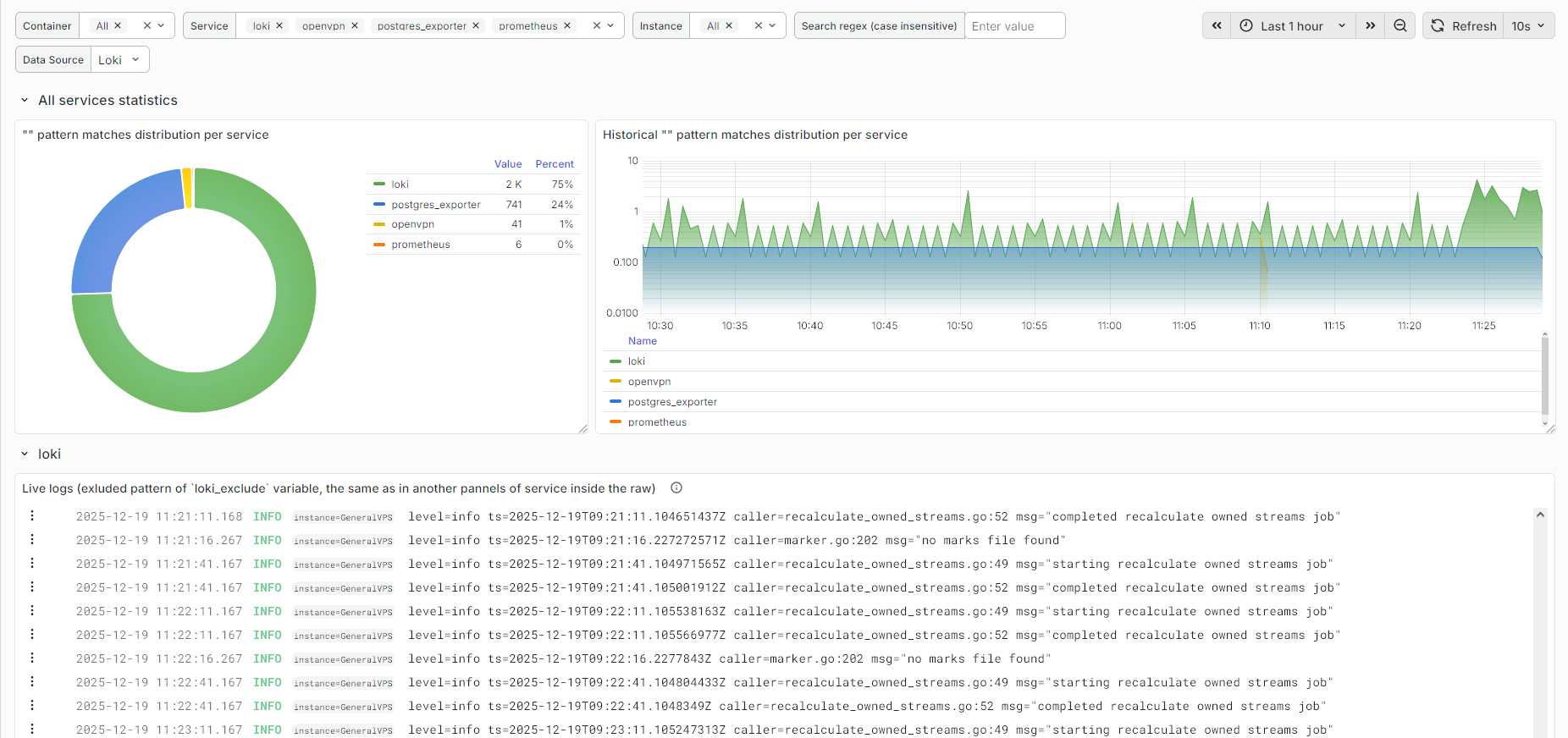Open the three-dot menu of first log line
1568x738 pixels.
32,515
